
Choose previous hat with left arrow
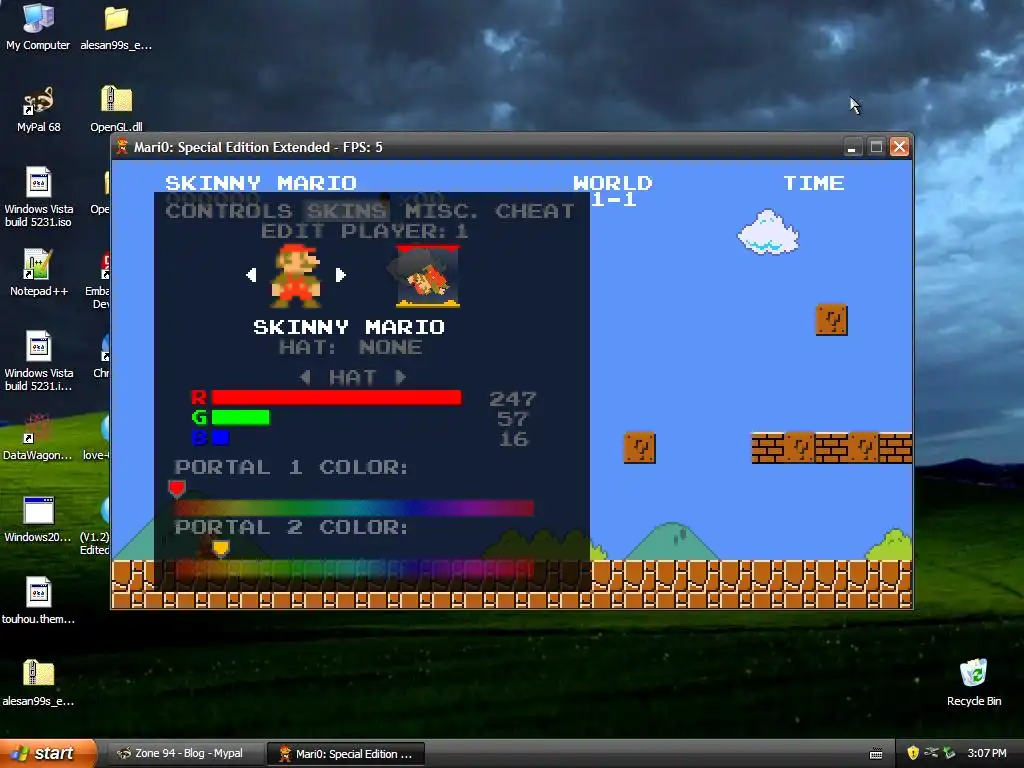(305, 377)
